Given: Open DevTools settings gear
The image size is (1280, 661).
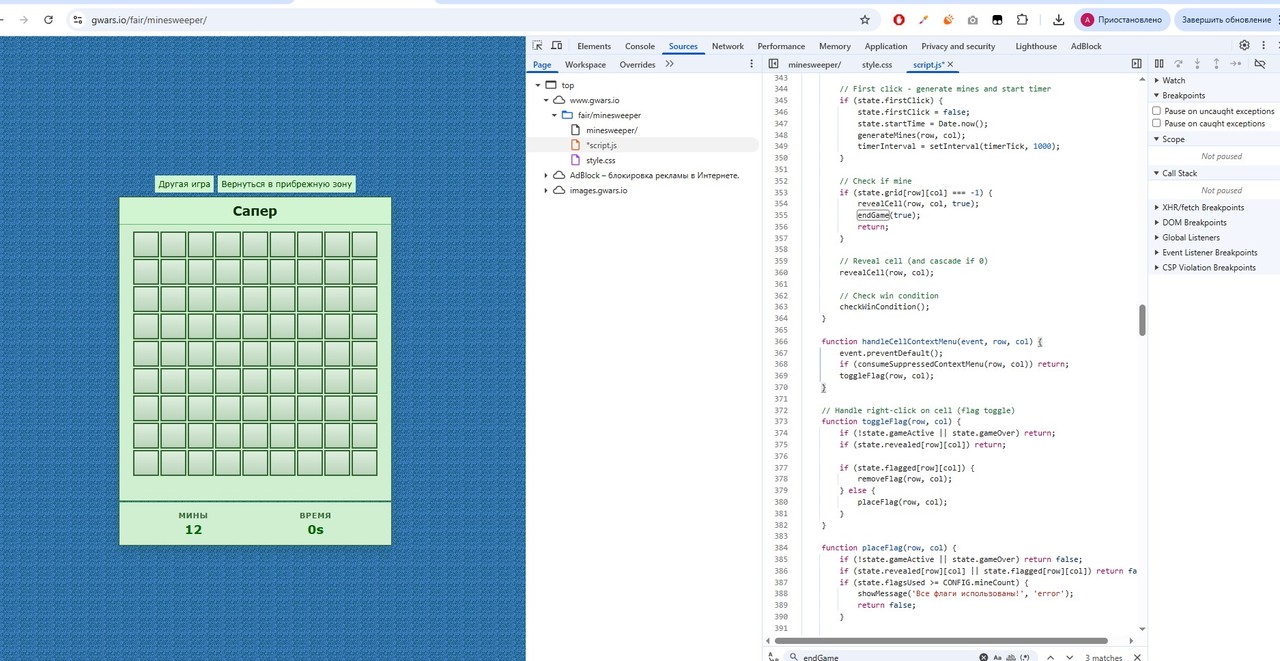Looking at the screenshot, I should pyautogui.click(x=1245, y=45).
